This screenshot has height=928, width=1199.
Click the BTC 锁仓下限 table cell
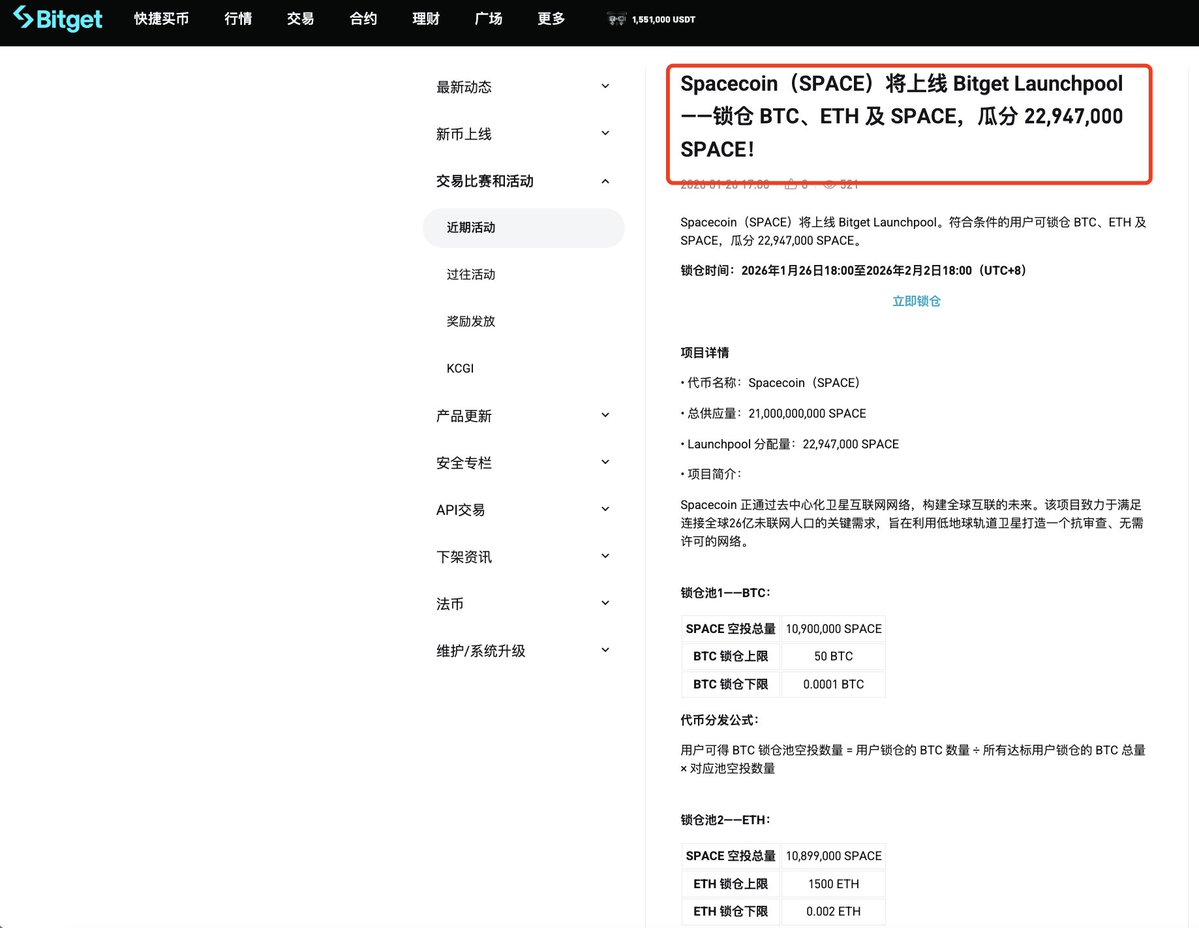[731, 684]
